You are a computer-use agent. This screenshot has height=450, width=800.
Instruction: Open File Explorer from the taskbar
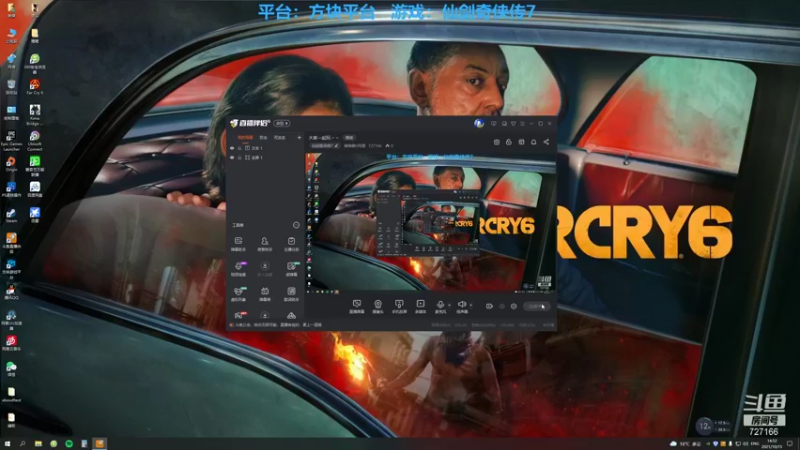click(x=38, y=444)
